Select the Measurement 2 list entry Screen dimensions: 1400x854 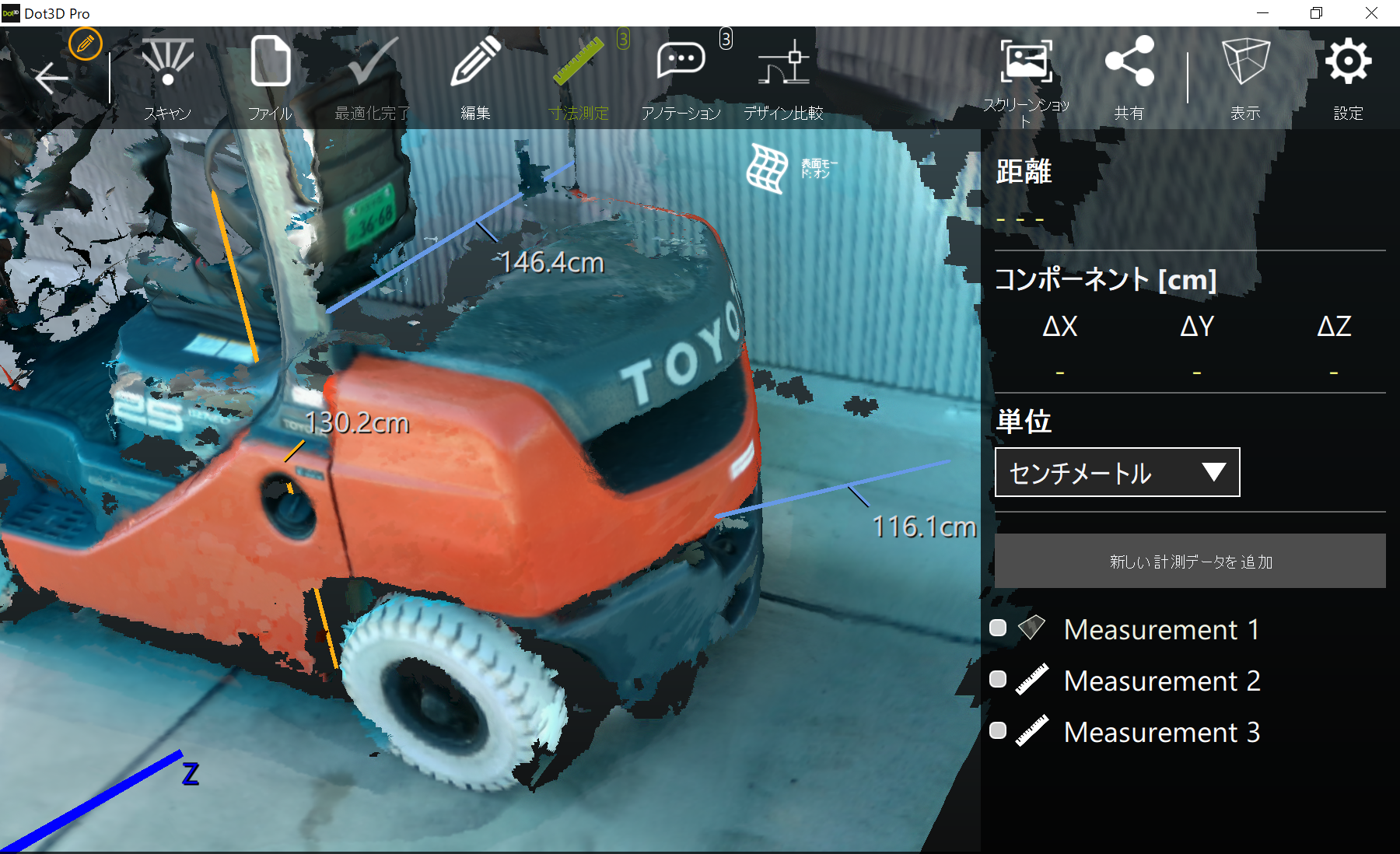[x=1162, y=681]
